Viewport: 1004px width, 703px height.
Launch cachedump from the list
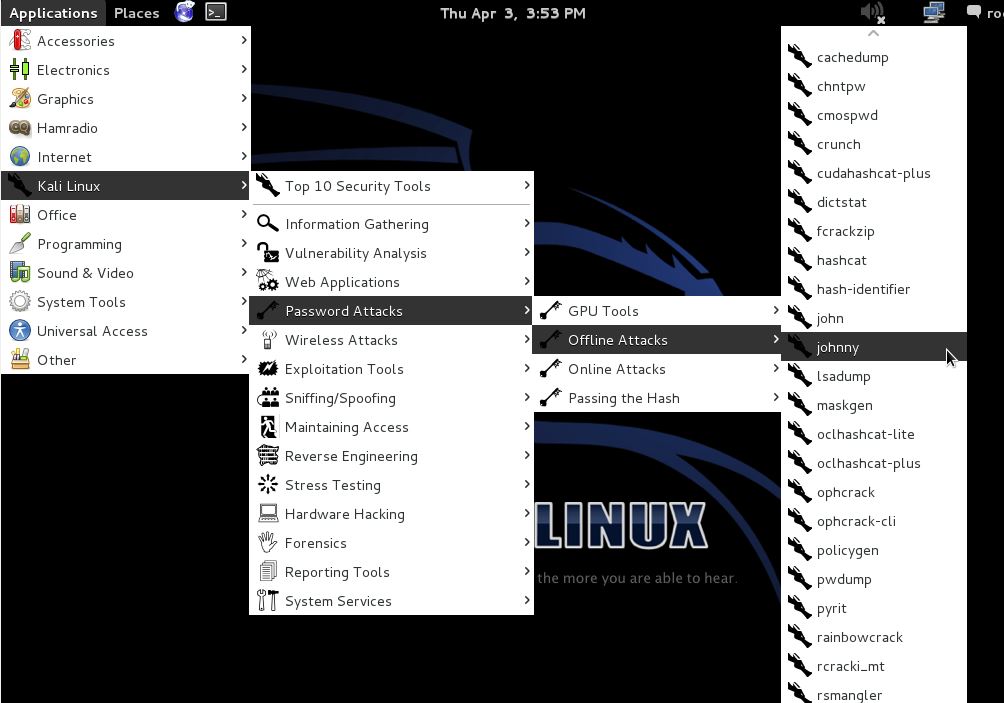click(874, 57)
